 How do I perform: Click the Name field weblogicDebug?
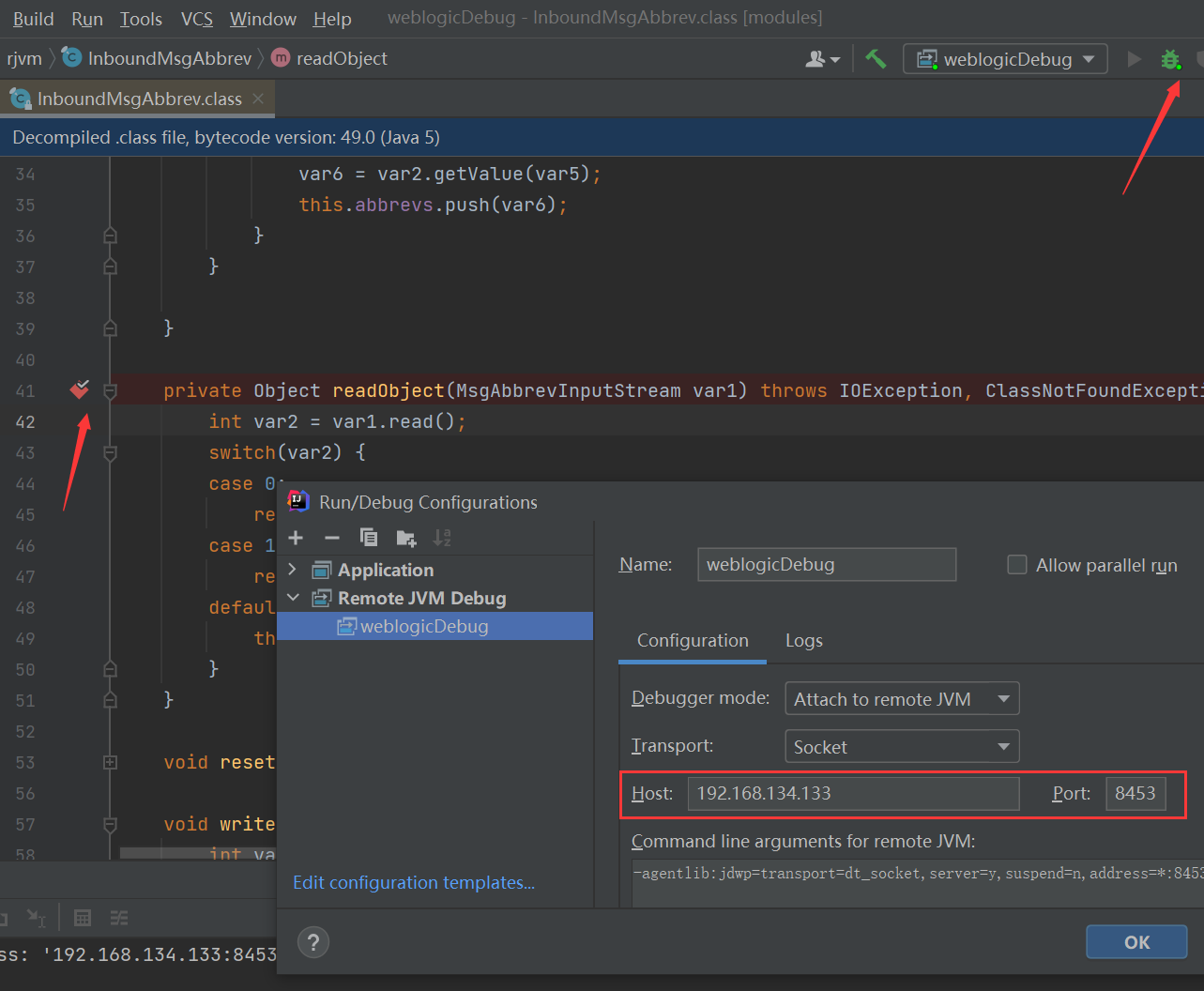(827, 564)
